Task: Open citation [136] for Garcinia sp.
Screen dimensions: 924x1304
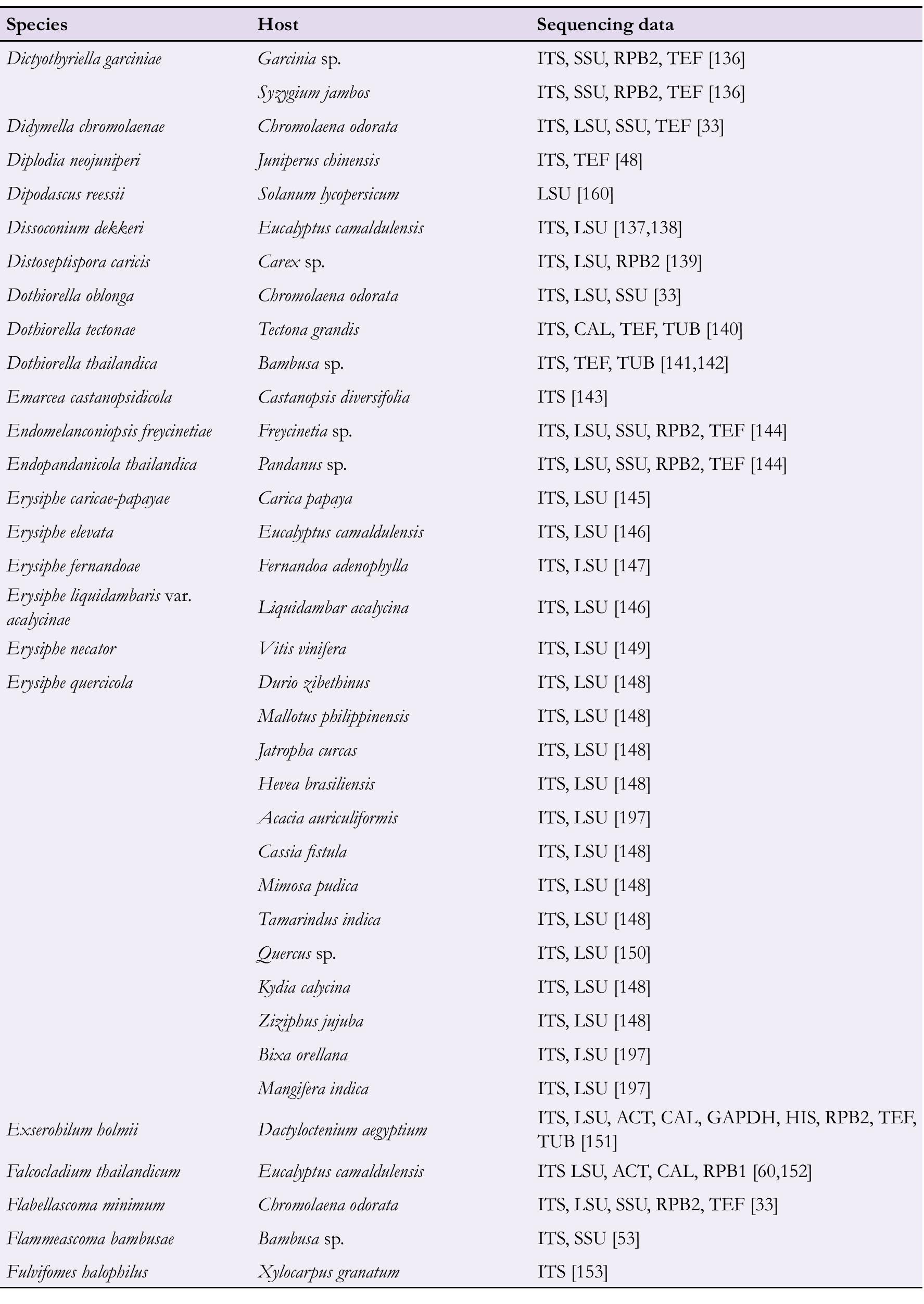Action: tap(727, 59)
